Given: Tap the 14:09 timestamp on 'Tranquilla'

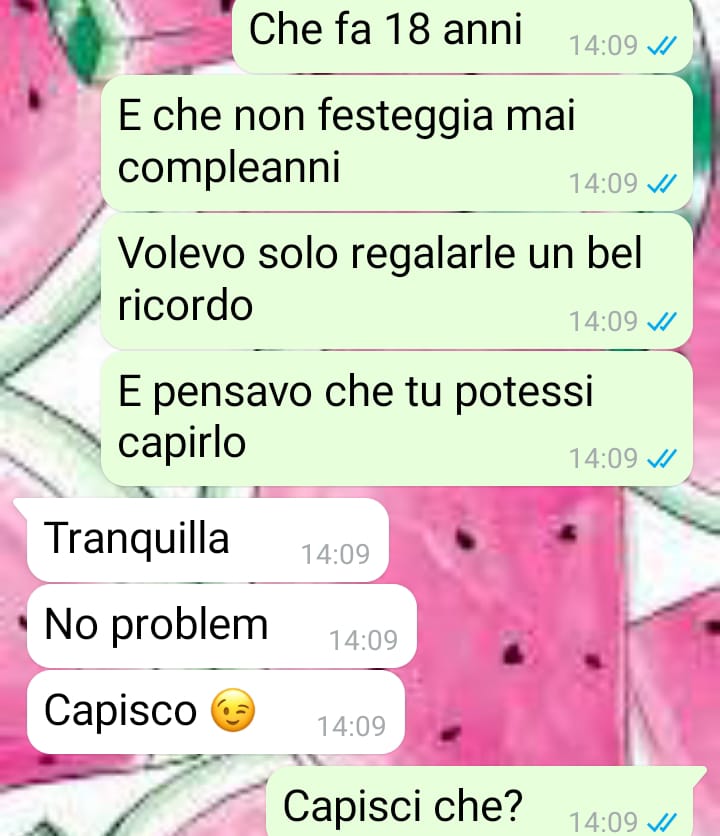Looking at the screenshot, I should click(335, 554).
